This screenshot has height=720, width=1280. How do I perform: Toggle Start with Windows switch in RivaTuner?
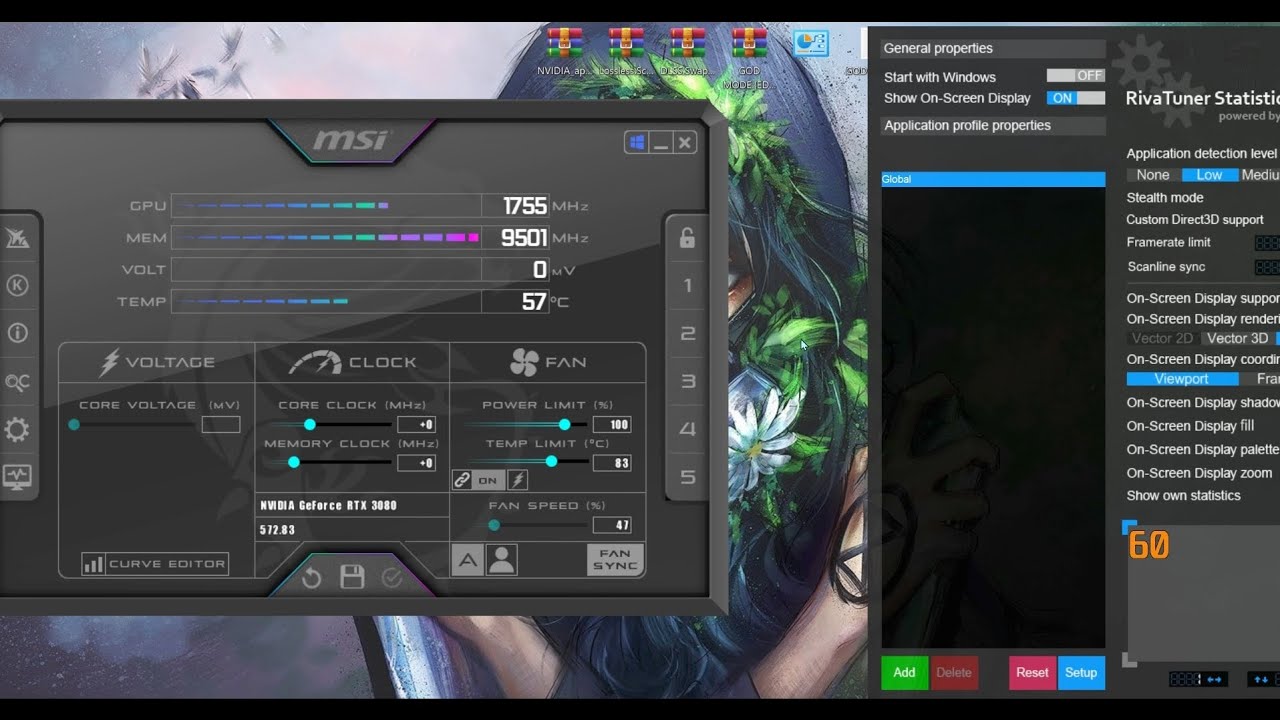pos(1076,75)
